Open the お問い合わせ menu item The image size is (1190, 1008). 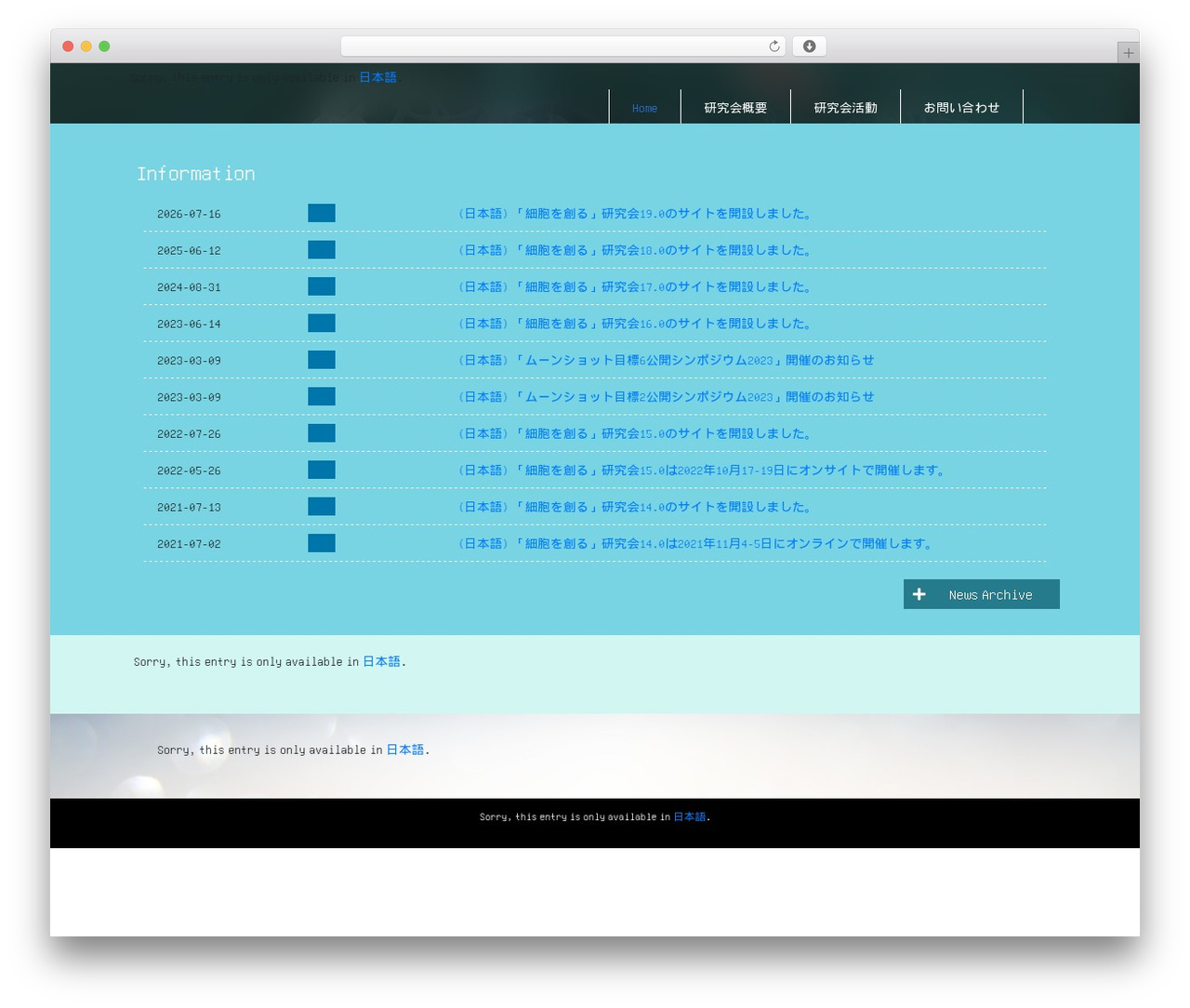[961, 108]
